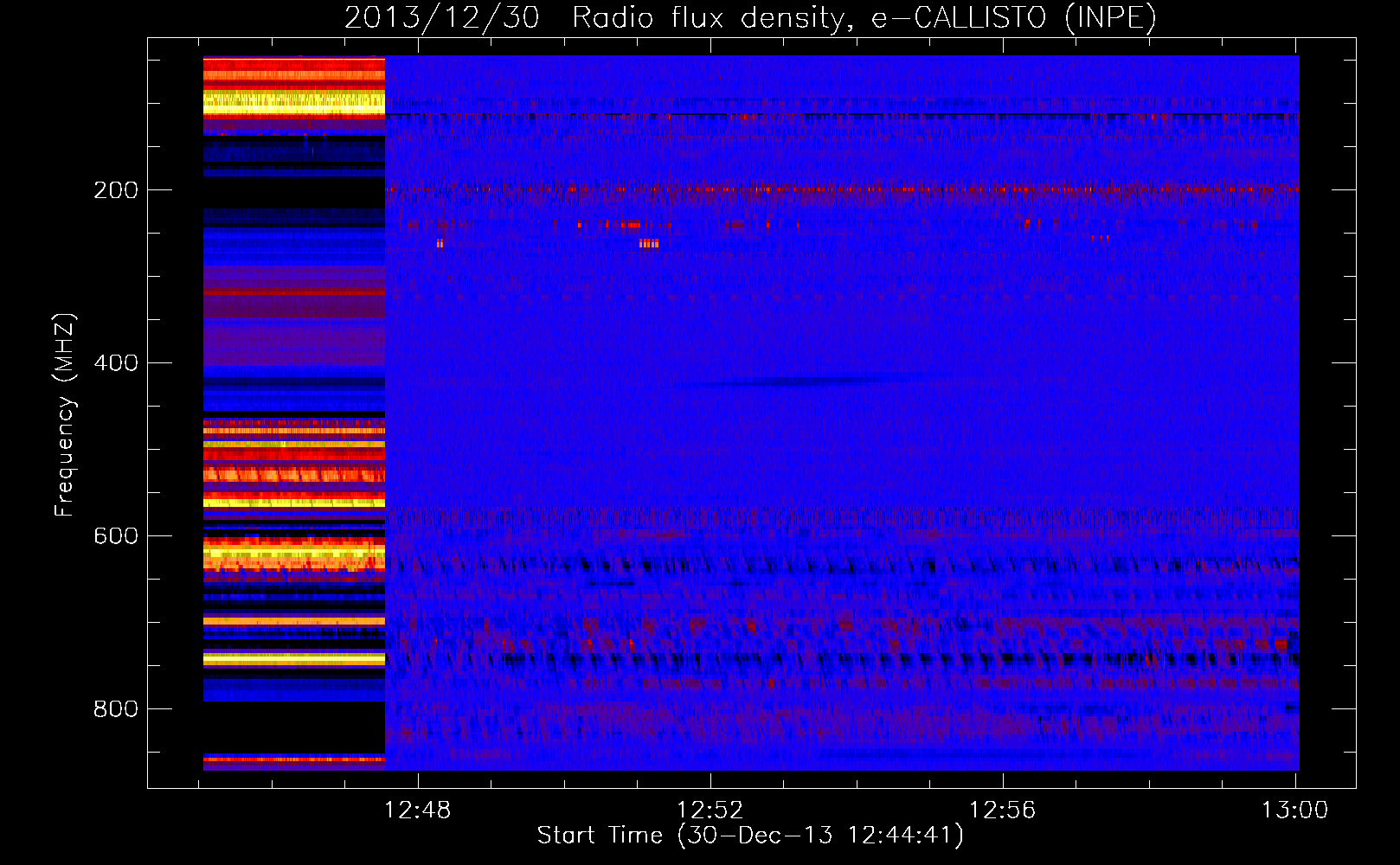Click the 12:48 time tick label
This screenshot has width=1400, height=865.
(x=418, y=811)
